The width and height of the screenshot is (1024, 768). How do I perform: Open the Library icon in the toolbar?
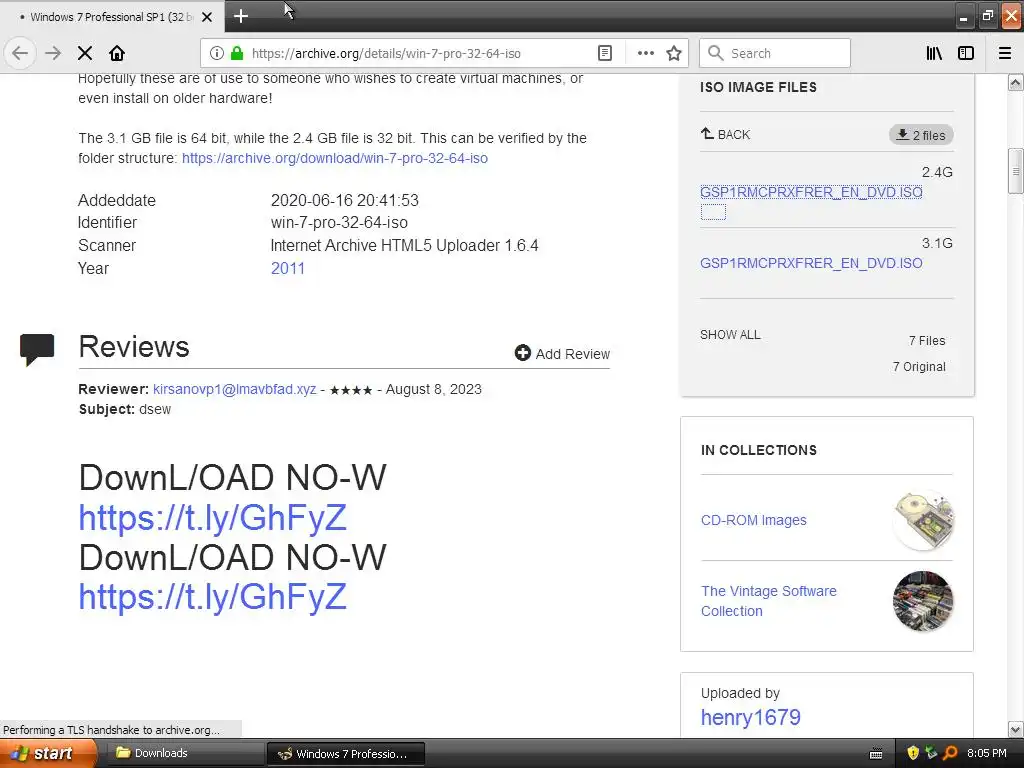coord(934,54)
